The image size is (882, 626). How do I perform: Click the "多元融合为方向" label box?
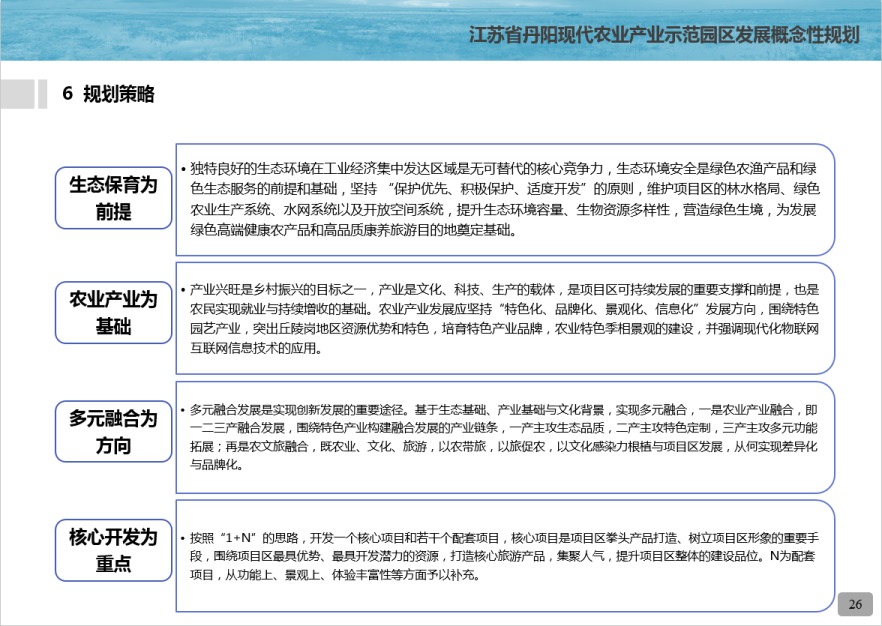pos(114,431)
